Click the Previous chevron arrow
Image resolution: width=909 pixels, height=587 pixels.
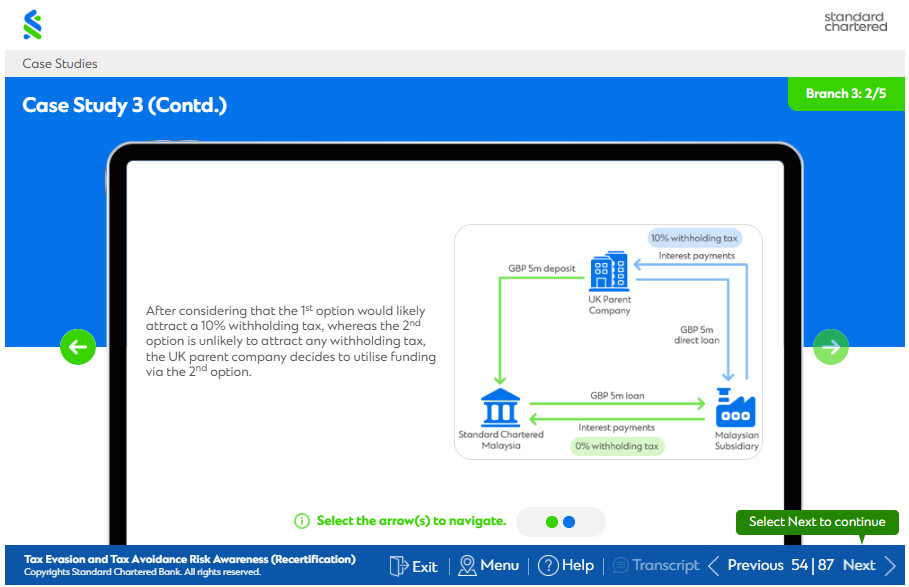pos(714,566)
